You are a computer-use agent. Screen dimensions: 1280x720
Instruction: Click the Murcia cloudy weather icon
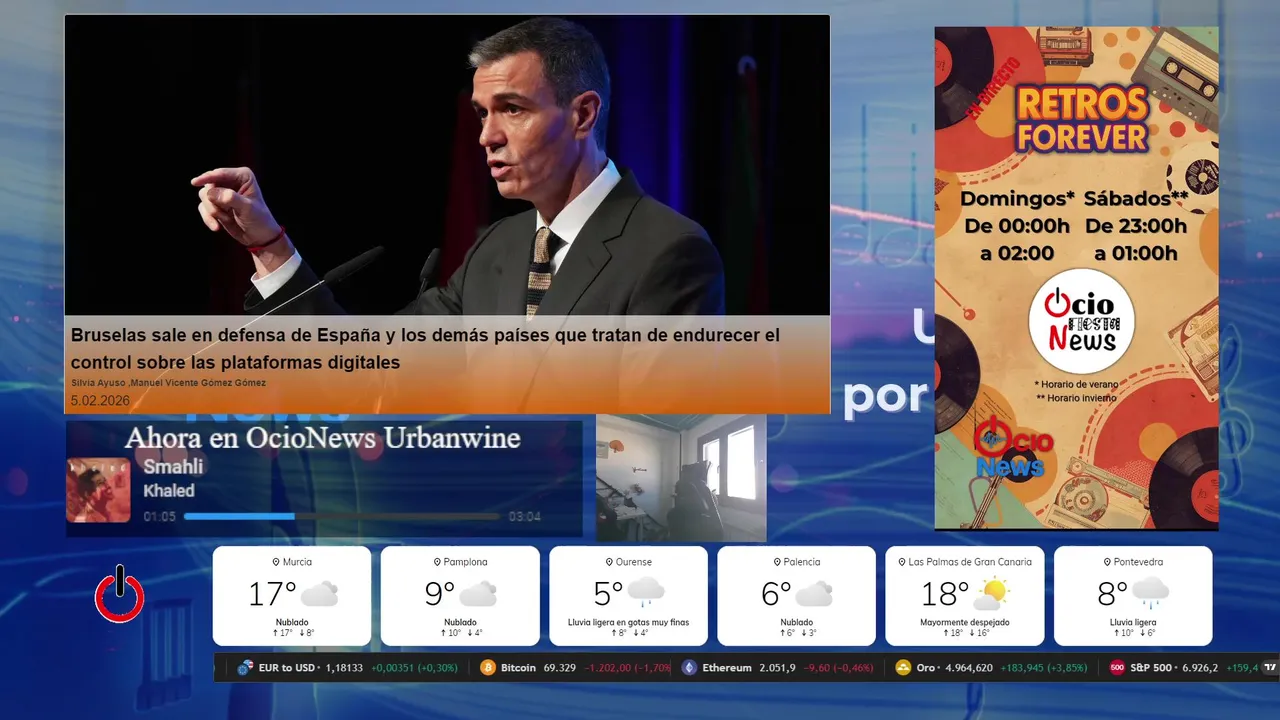319,594
